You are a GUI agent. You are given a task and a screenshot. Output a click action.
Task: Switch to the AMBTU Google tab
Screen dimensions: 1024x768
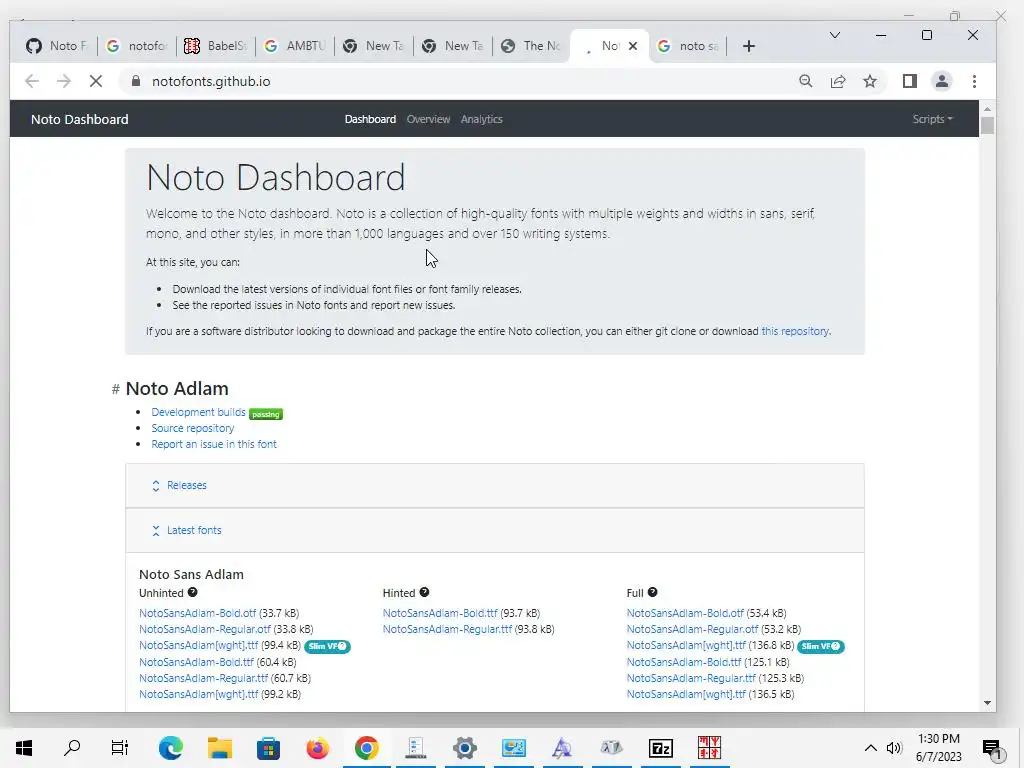295,46
